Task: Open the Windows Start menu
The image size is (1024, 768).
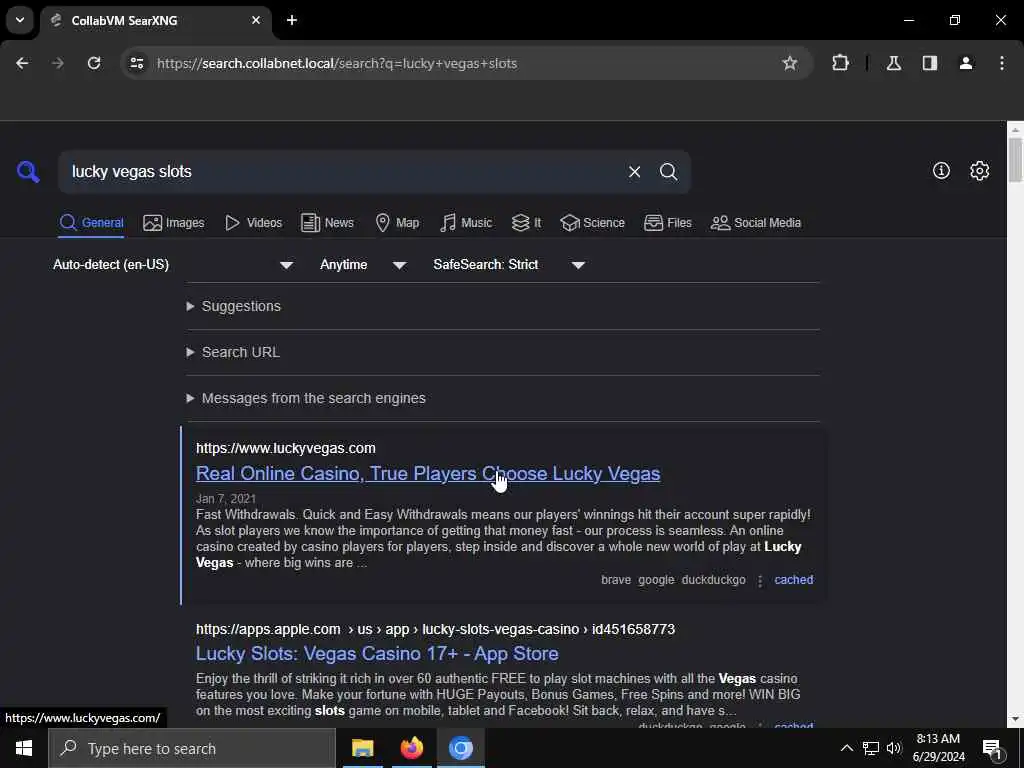Action: point(24,748)
